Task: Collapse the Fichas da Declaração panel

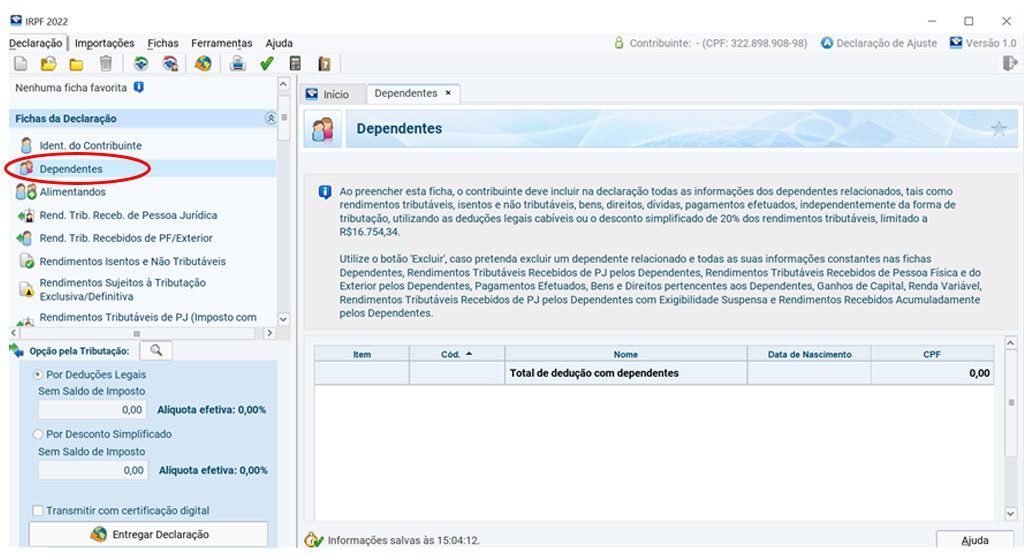Action: click(270, 118)
